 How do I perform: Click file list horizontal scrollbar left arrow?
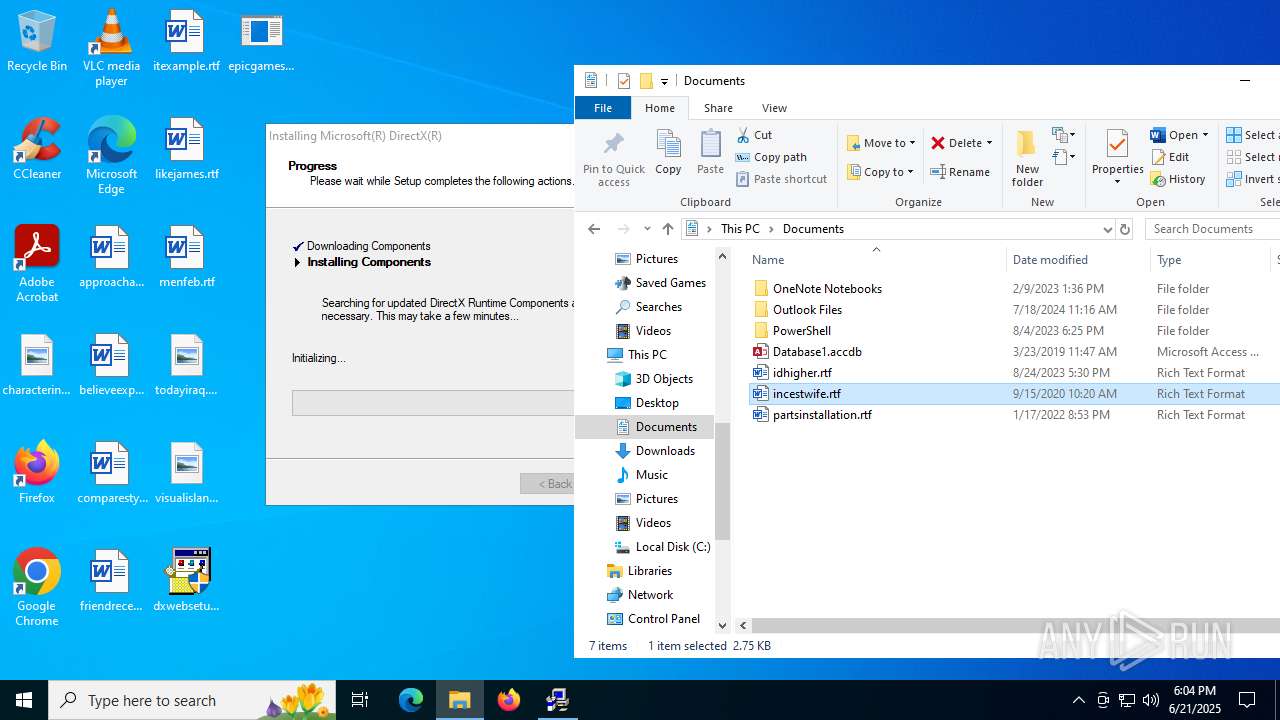point(743,625)
